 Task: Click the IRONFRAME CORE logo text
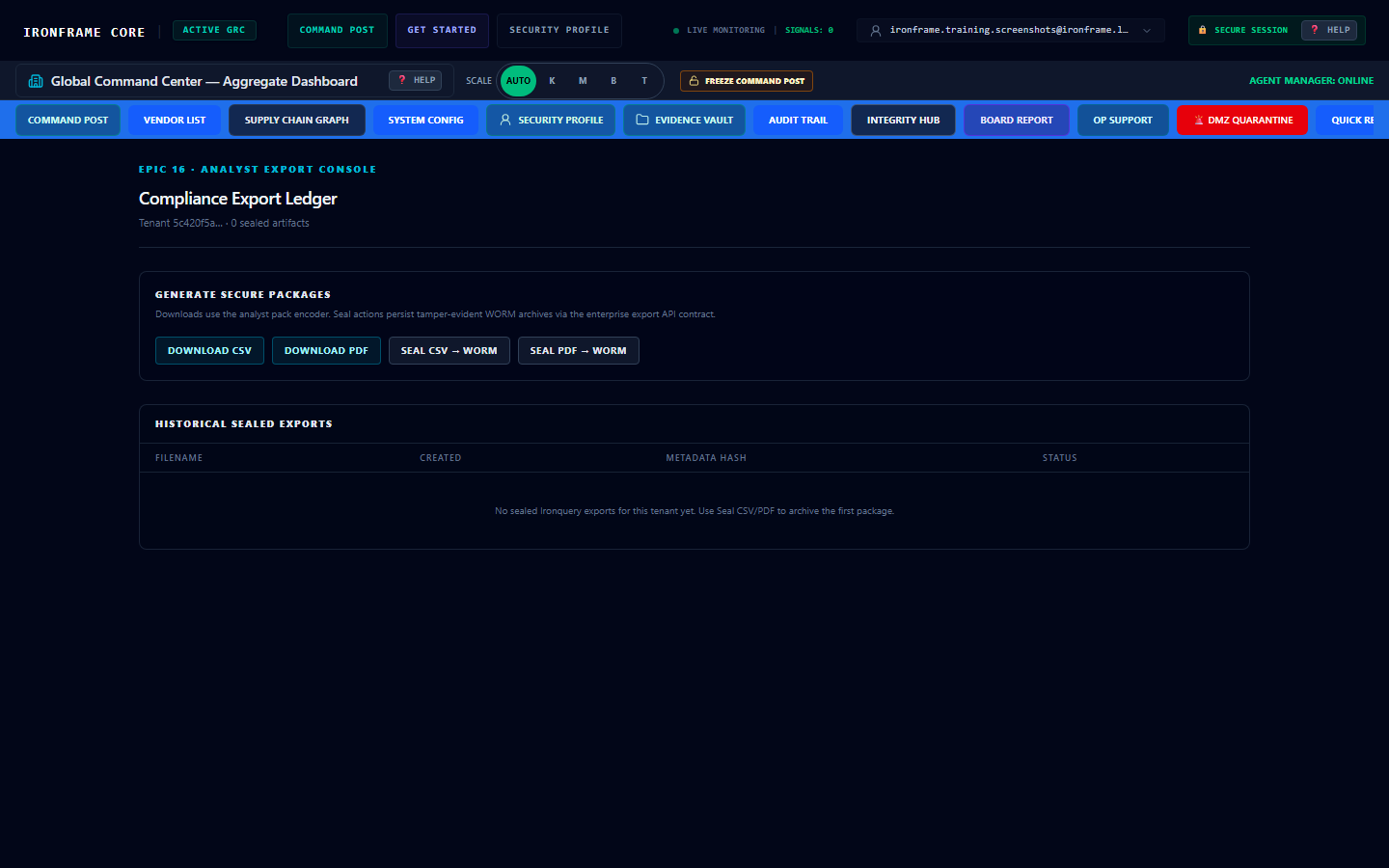(84, 32)
